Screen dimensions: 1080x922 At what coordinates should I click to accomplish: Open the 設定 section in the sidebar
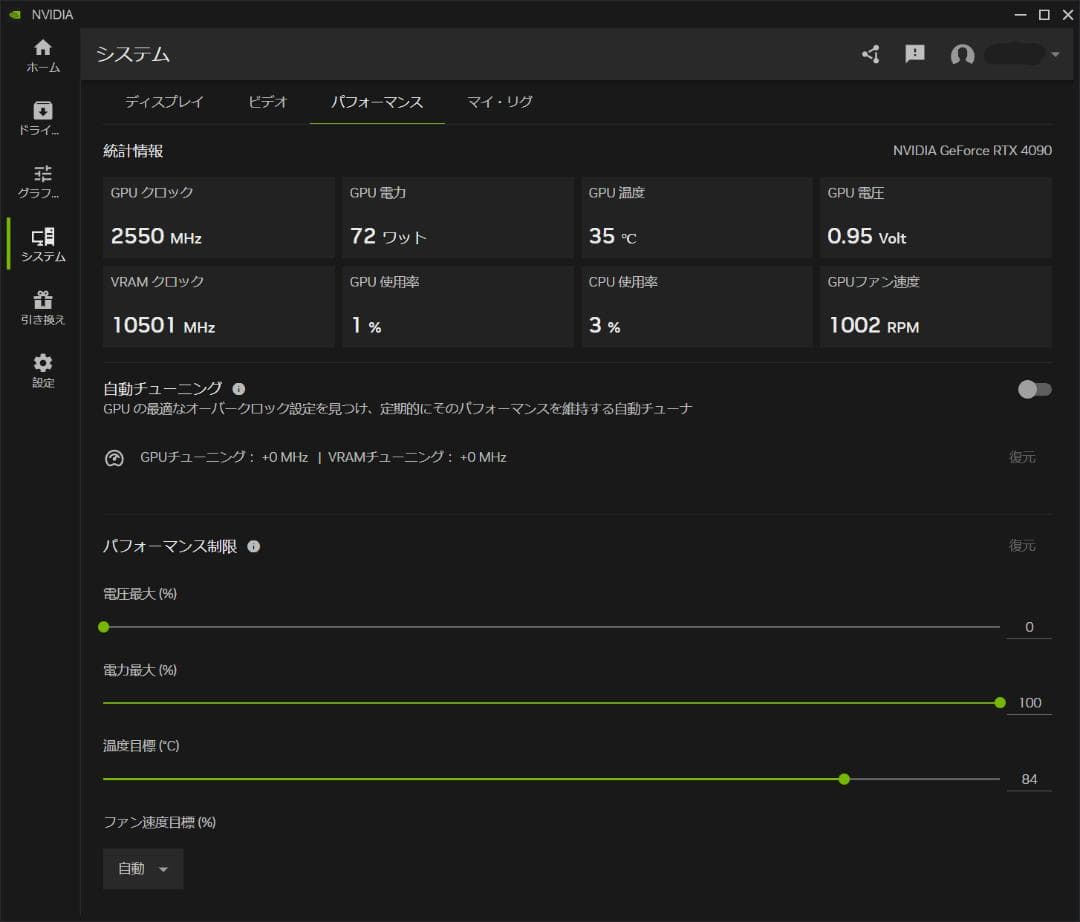pos(42,368)
